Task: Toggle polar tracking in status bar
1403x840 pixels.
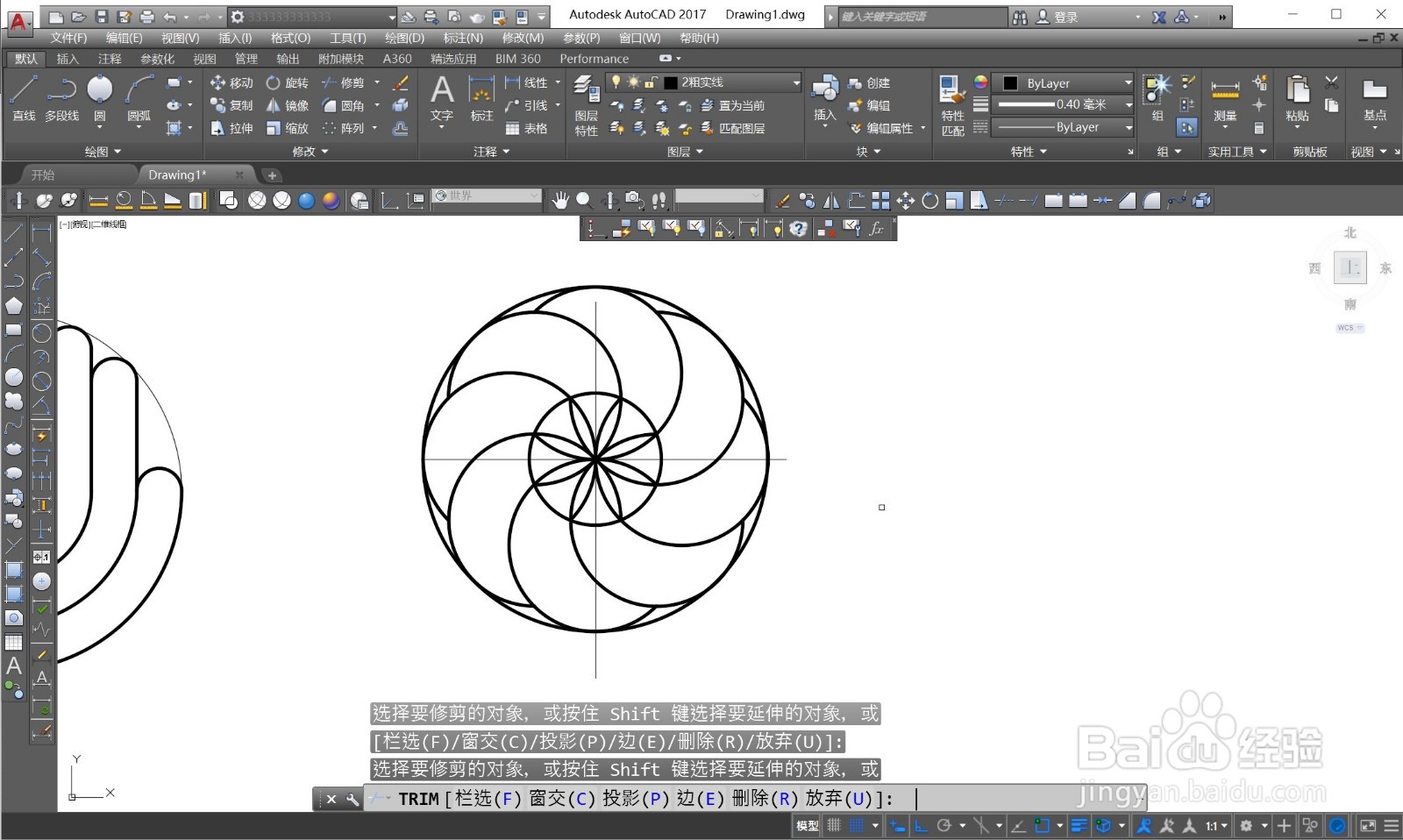Action: click(944, 825)
